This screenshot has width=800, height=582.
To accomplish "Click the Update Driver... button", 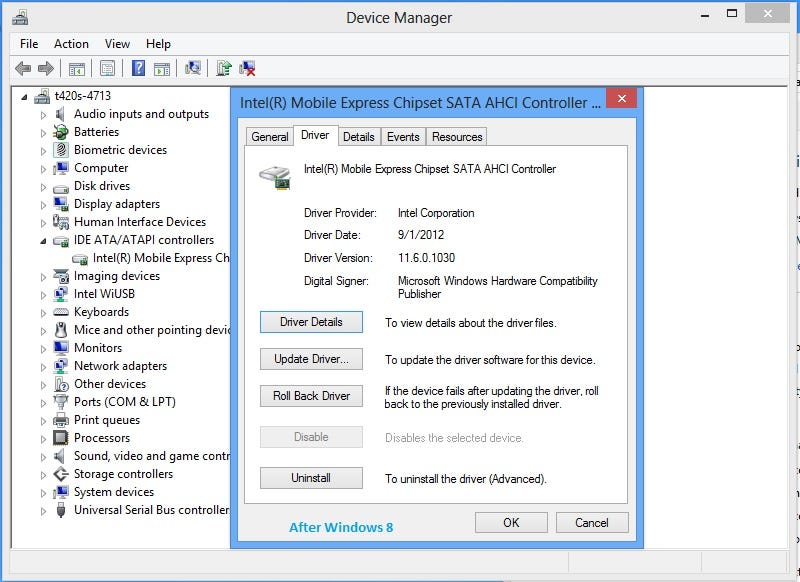I will click(311, 359).
